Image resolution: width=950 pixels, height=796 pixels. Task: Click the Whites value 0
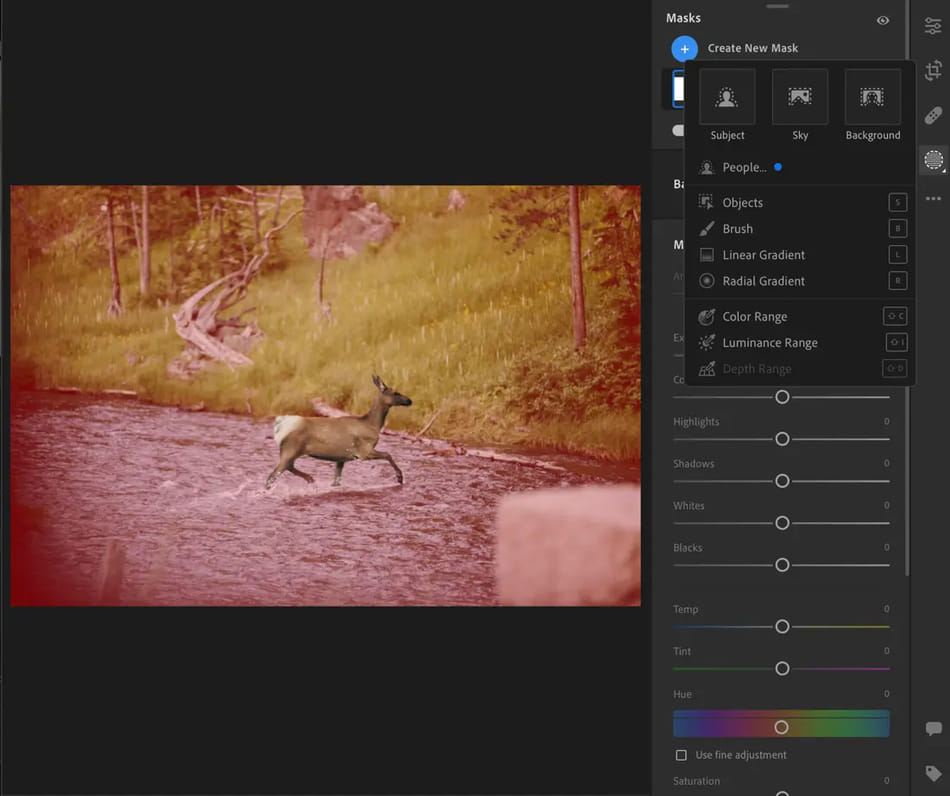(x=886, y=505)
